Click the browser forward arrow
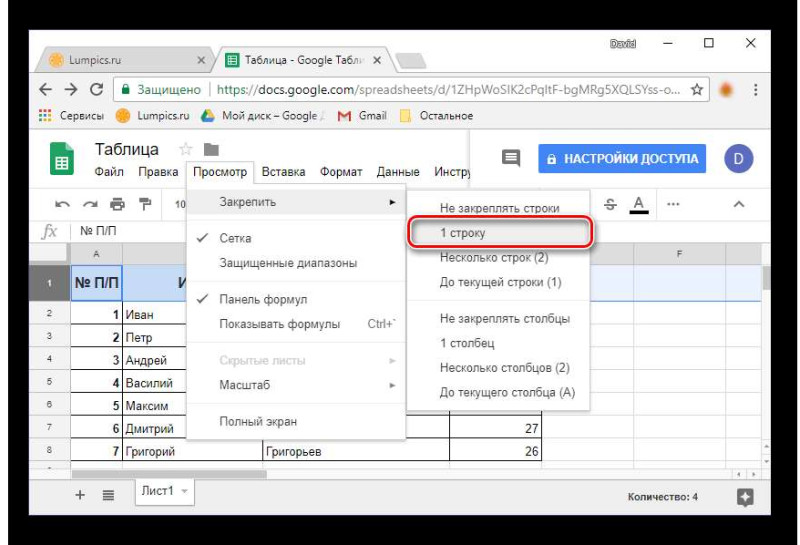 [71, 90]
